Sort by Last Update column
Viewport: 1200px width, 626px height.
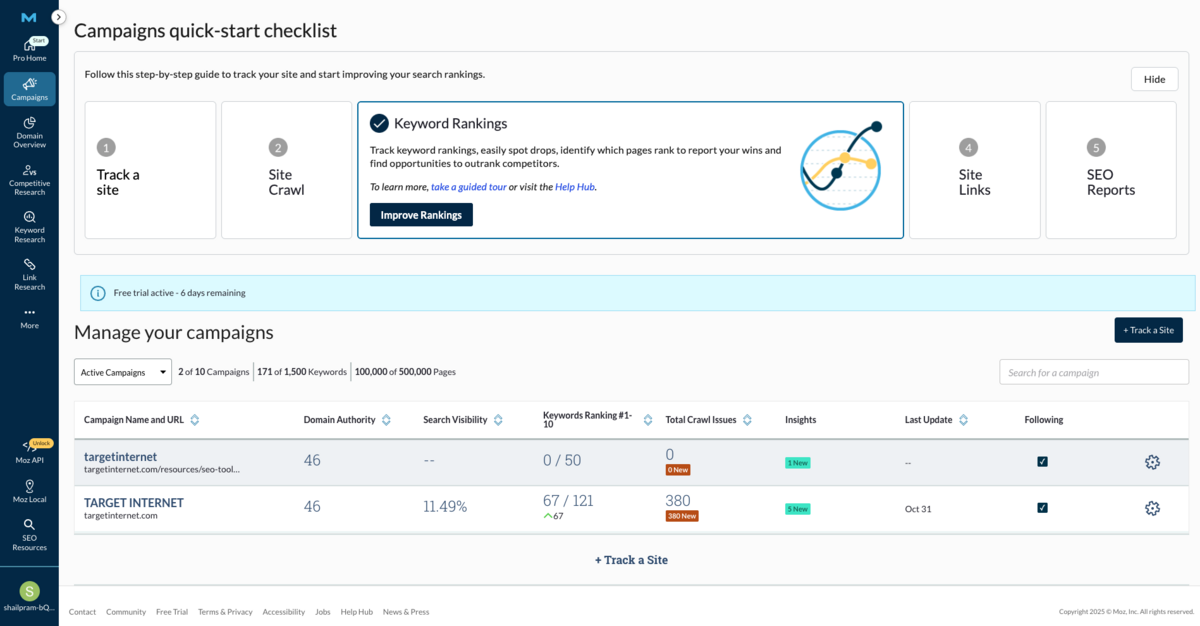pyautogui.click(x=963, y=420)
